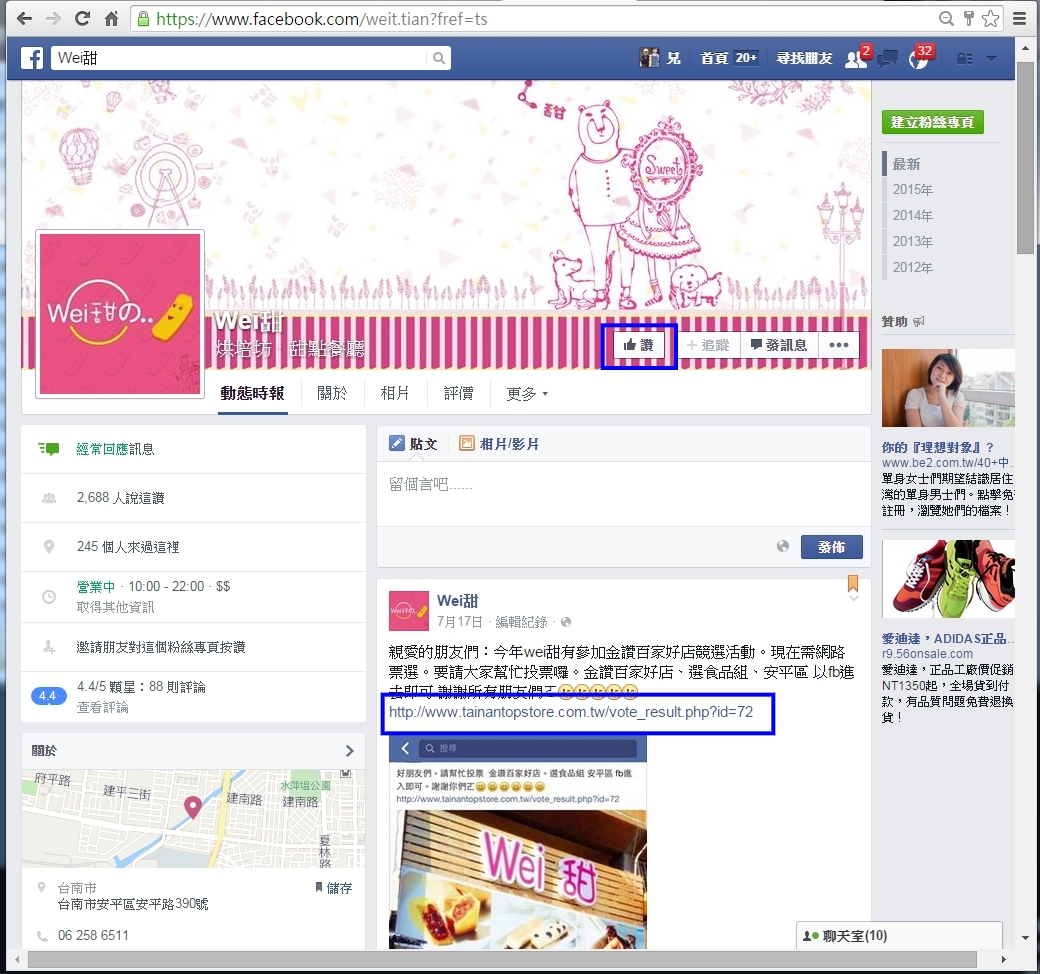Open friend requests icon with 2 badge

click(x=857, y=59)
